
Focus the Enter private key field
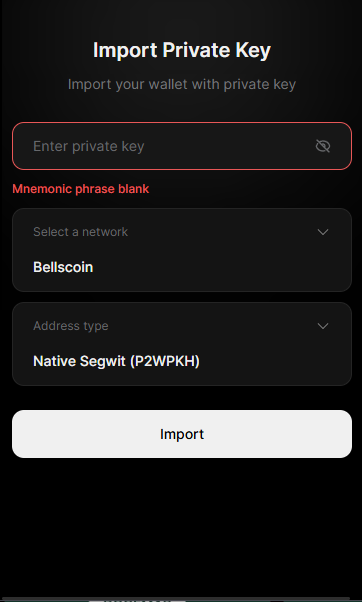point(182,146)
